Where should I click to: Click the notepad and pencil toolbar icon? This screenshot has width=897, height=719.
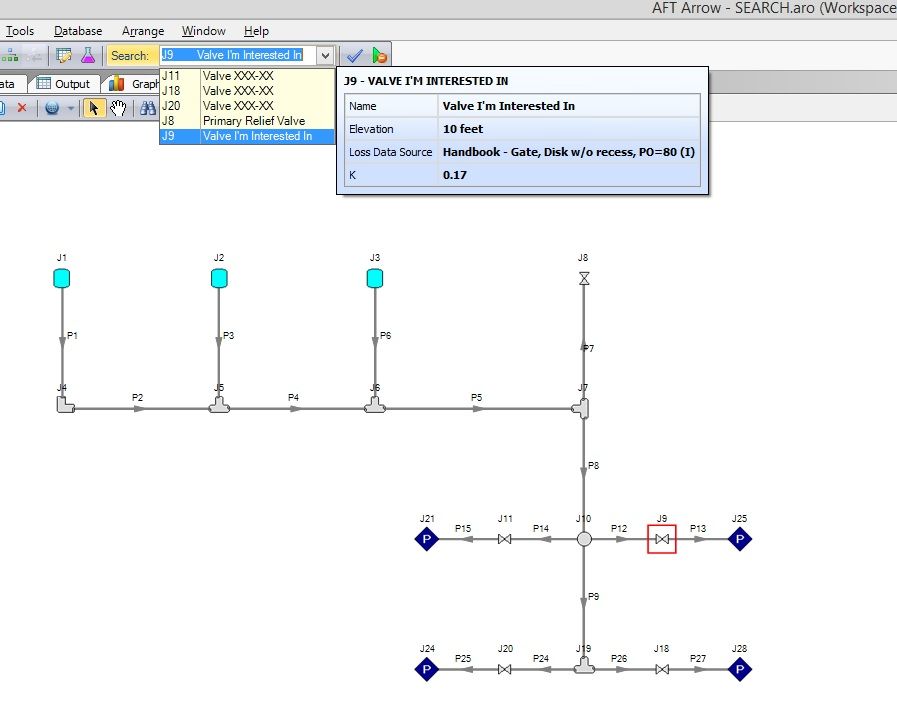point(65,56)
